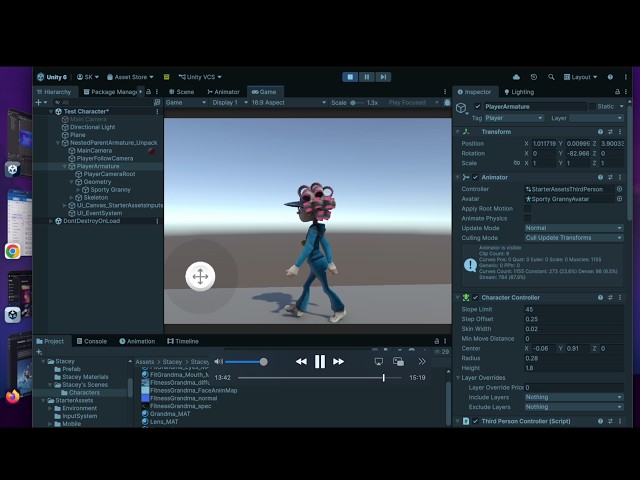This screenshot has width=640, height=480.
Task: Click the Slope Limit field
Action: point(574,309)
